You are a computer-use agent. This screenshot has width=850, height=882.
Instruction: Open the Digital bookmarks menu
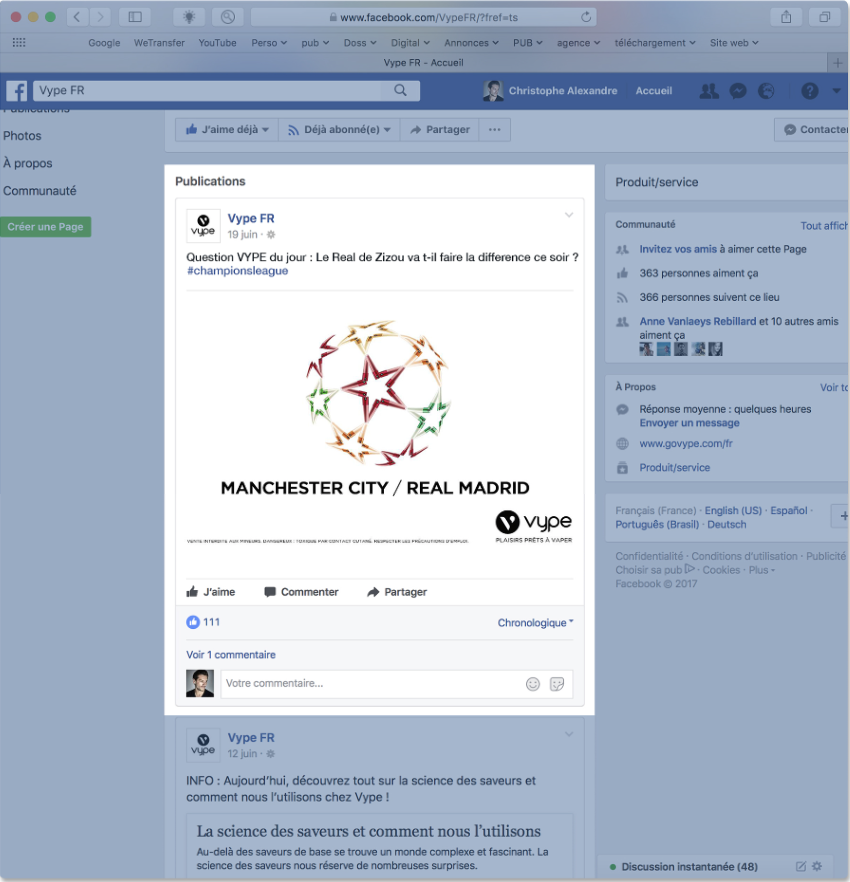point(410,43)
